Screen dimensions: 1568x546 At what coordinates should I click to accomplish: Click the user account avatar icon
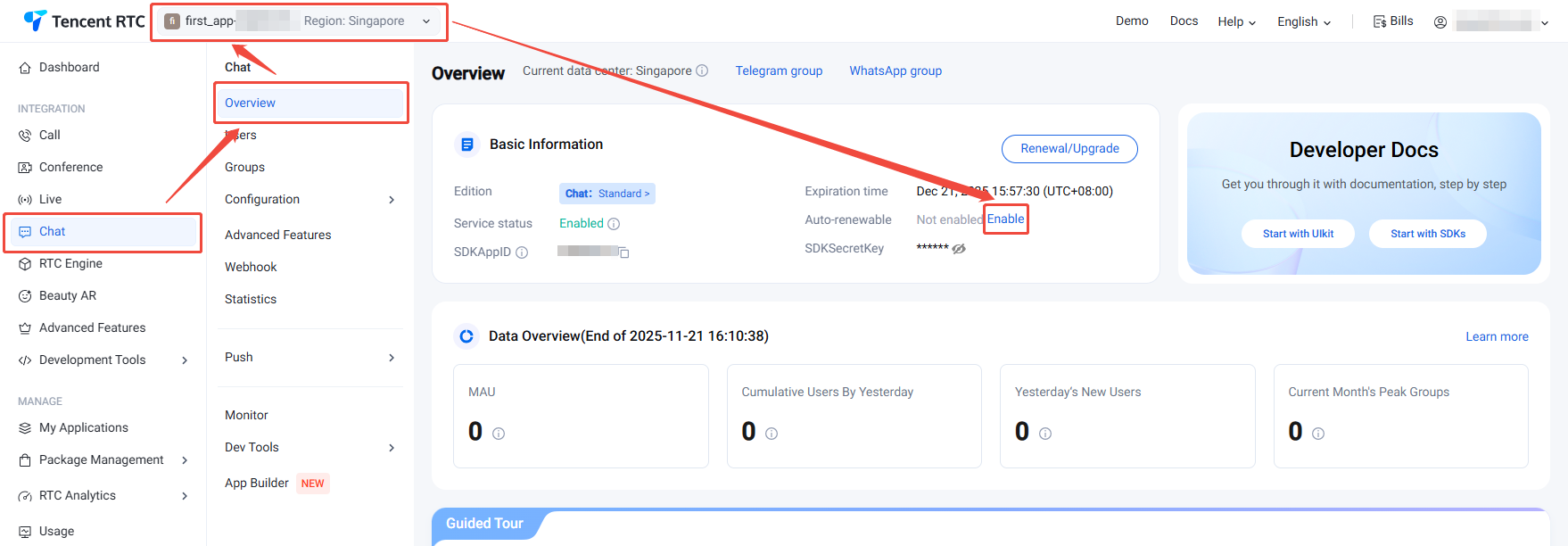click(x=1440, y=22)
